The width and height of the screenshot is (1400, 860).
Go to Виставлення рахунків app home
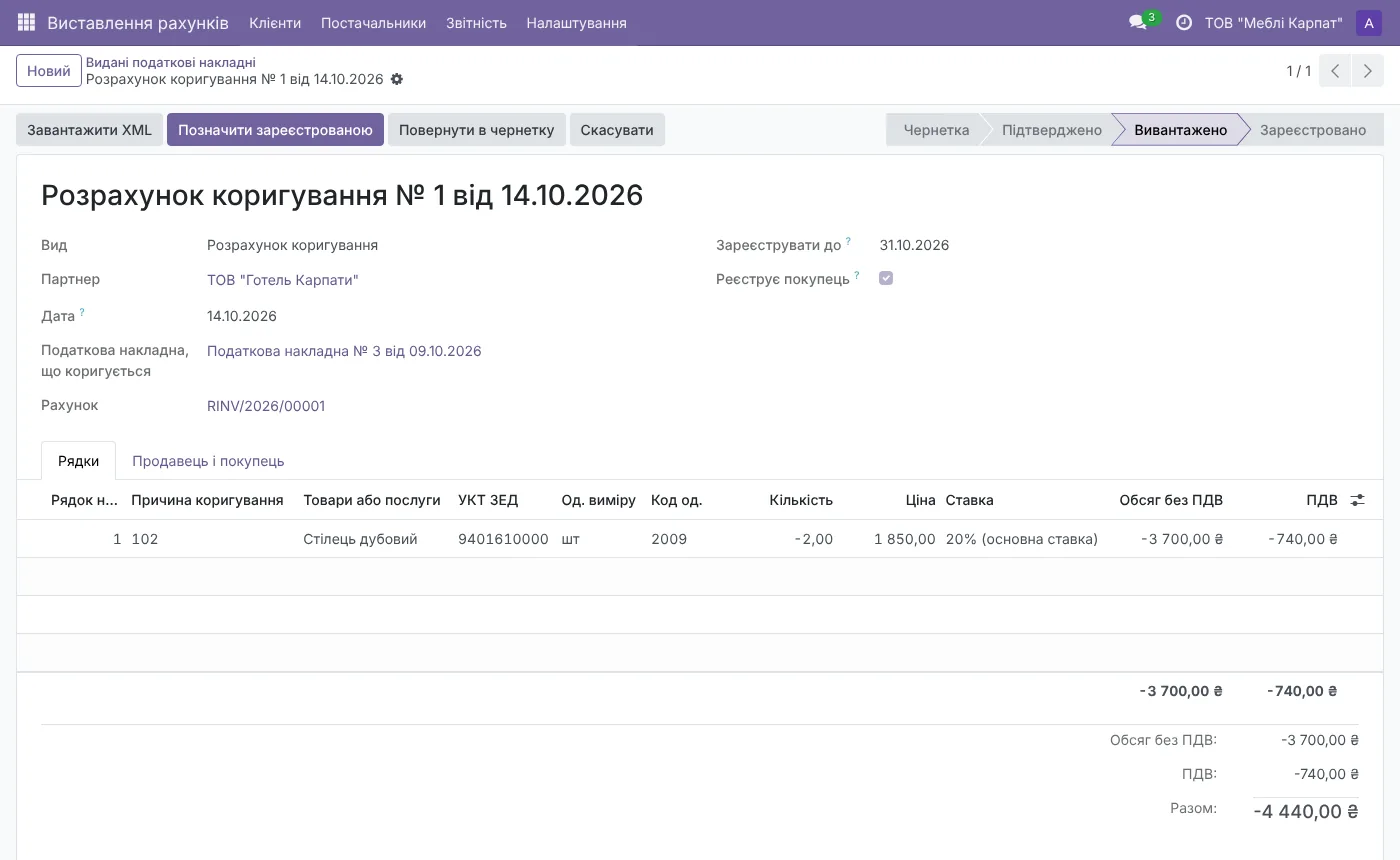click(138, 23)
